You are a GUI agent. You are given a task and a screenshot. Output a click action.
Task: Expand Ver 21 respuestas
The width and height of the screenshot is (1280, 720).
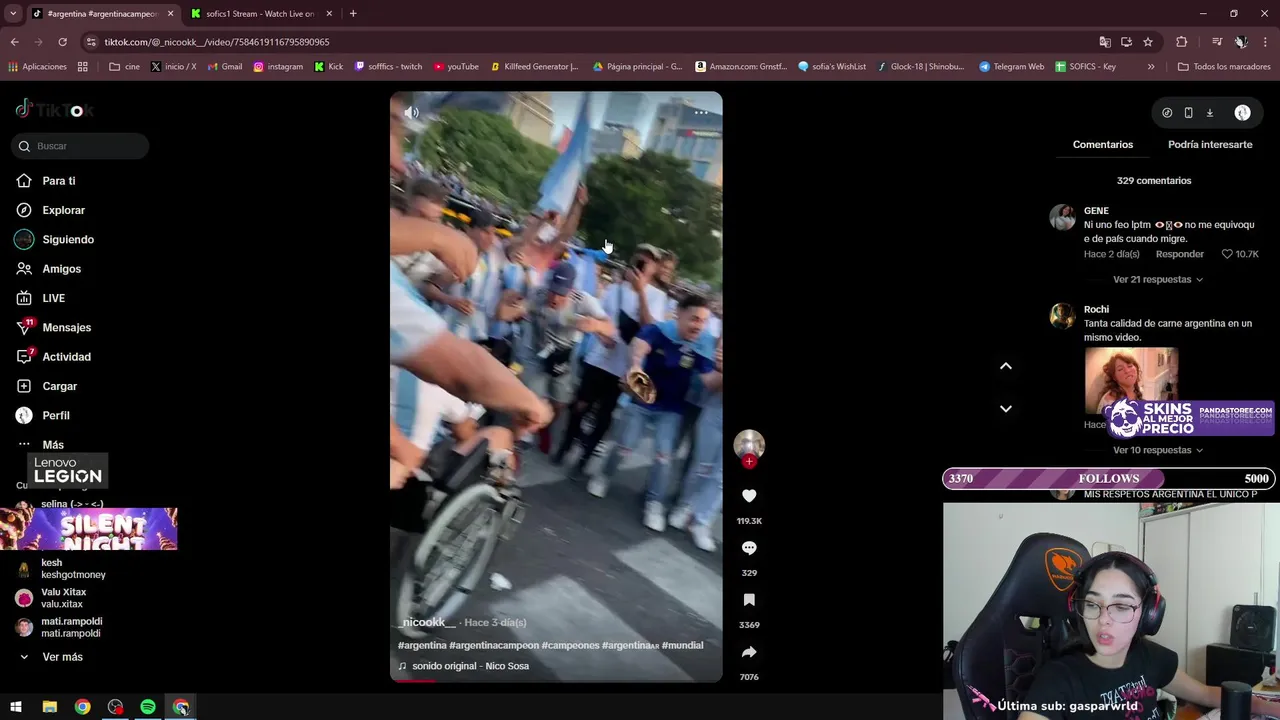click(x=1157, y=280)
